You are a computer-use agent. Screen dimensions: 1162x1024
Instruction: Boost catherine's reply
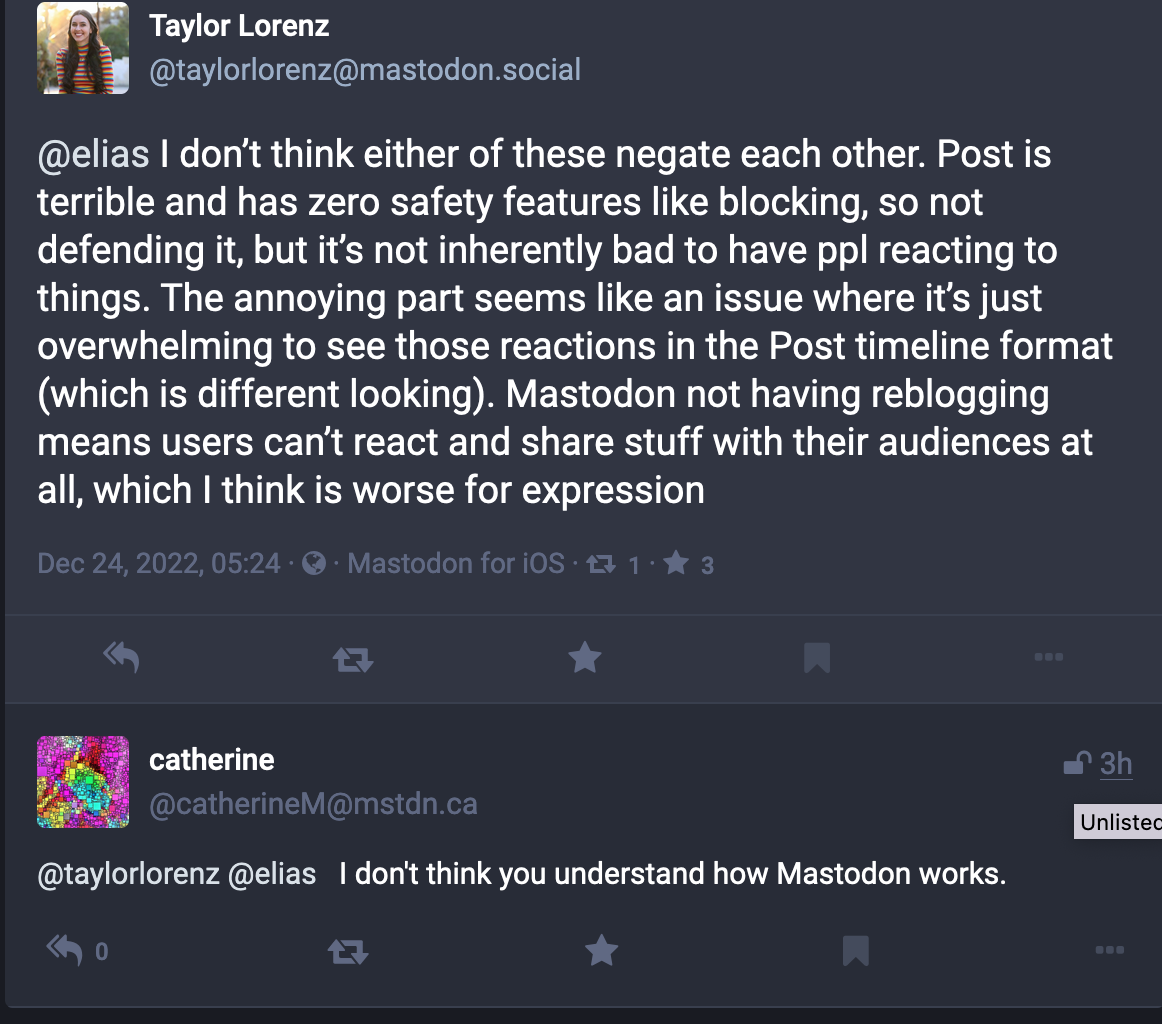[348, 951]
